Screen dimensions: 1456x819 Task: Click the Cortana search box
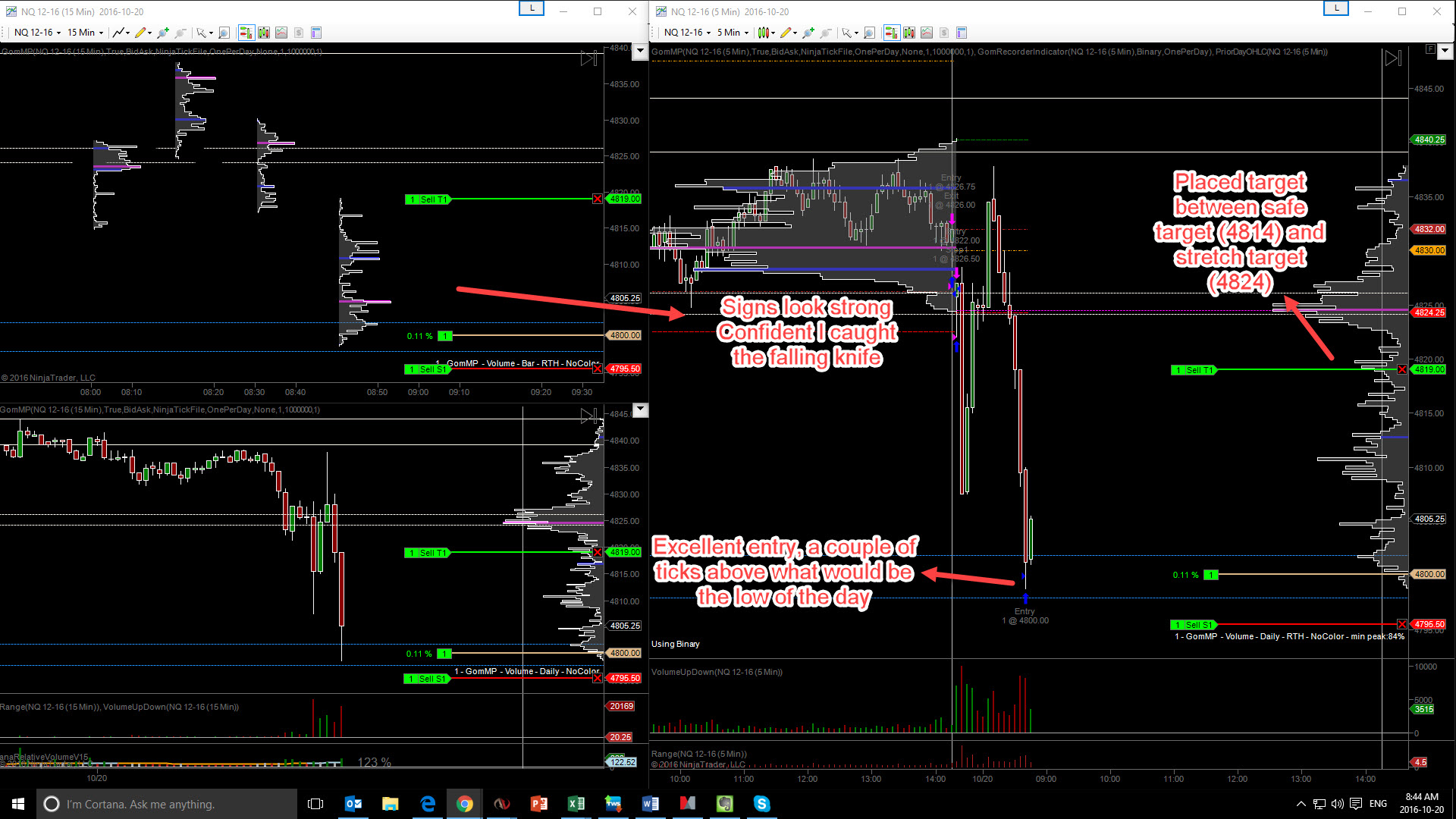click(x=167, y=804)
